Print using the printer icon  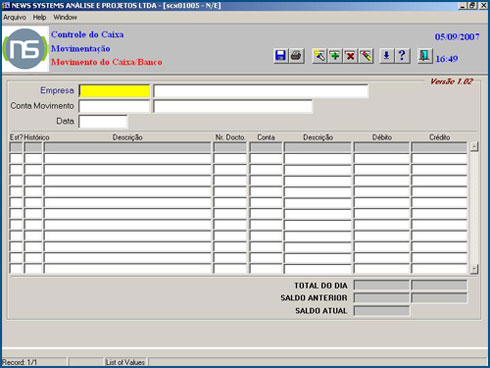coord(296,55)
